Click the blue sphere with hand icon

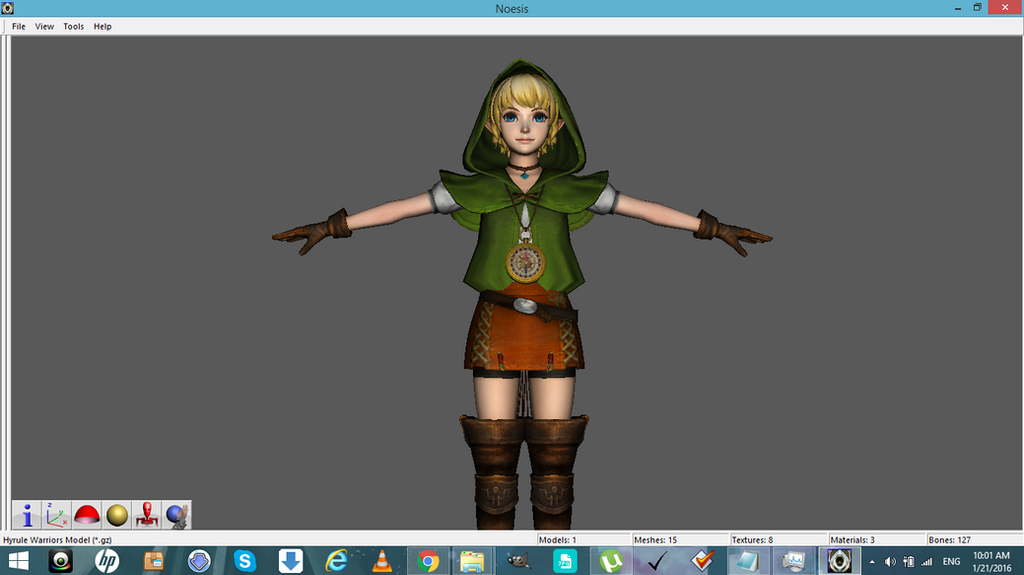(x=177, y=515)
